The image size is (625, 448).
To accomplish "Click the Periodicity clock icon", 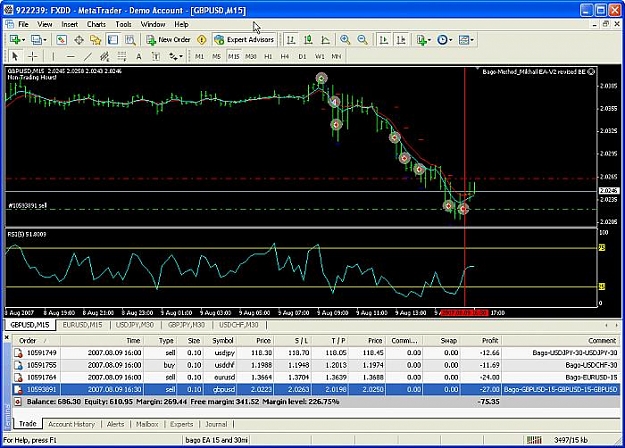I will tap(442, 40).
